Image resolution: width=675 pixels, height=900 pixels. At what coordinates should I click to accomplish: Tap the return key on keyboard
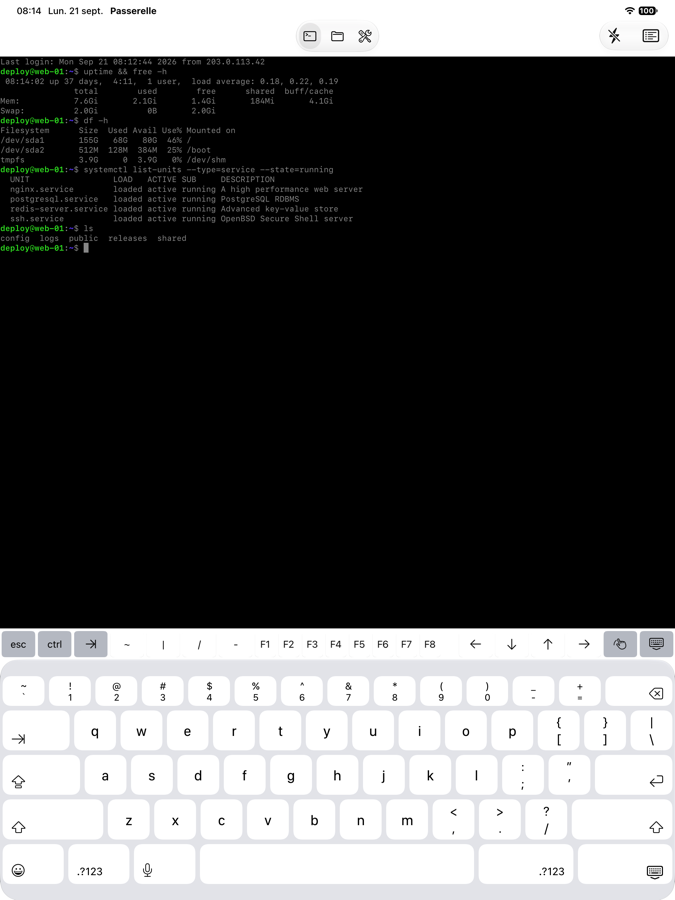pos(634,775)
